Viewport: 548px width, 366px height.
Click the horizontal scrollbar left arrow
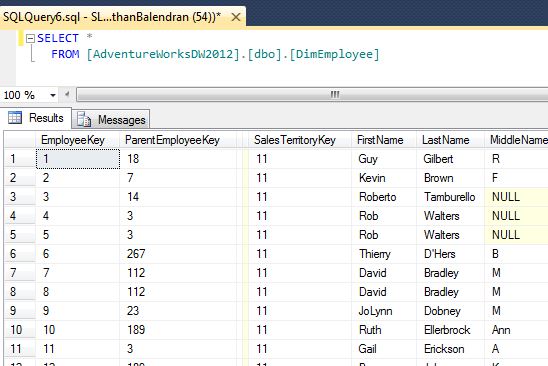coord(67,94)
